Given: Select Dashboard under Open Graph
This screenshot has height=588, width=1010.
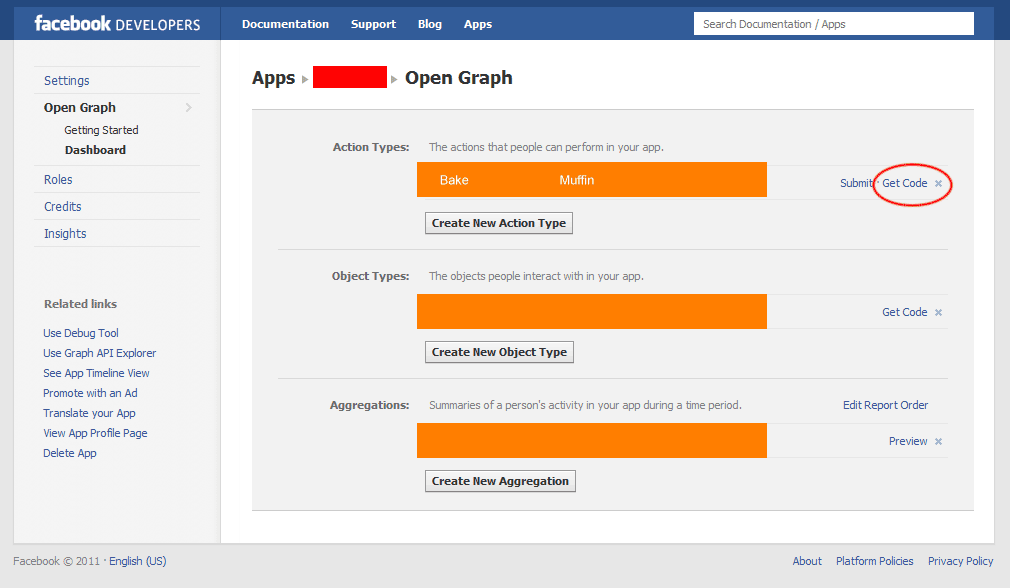Looking at the screenshot, I should pos(95,150).
